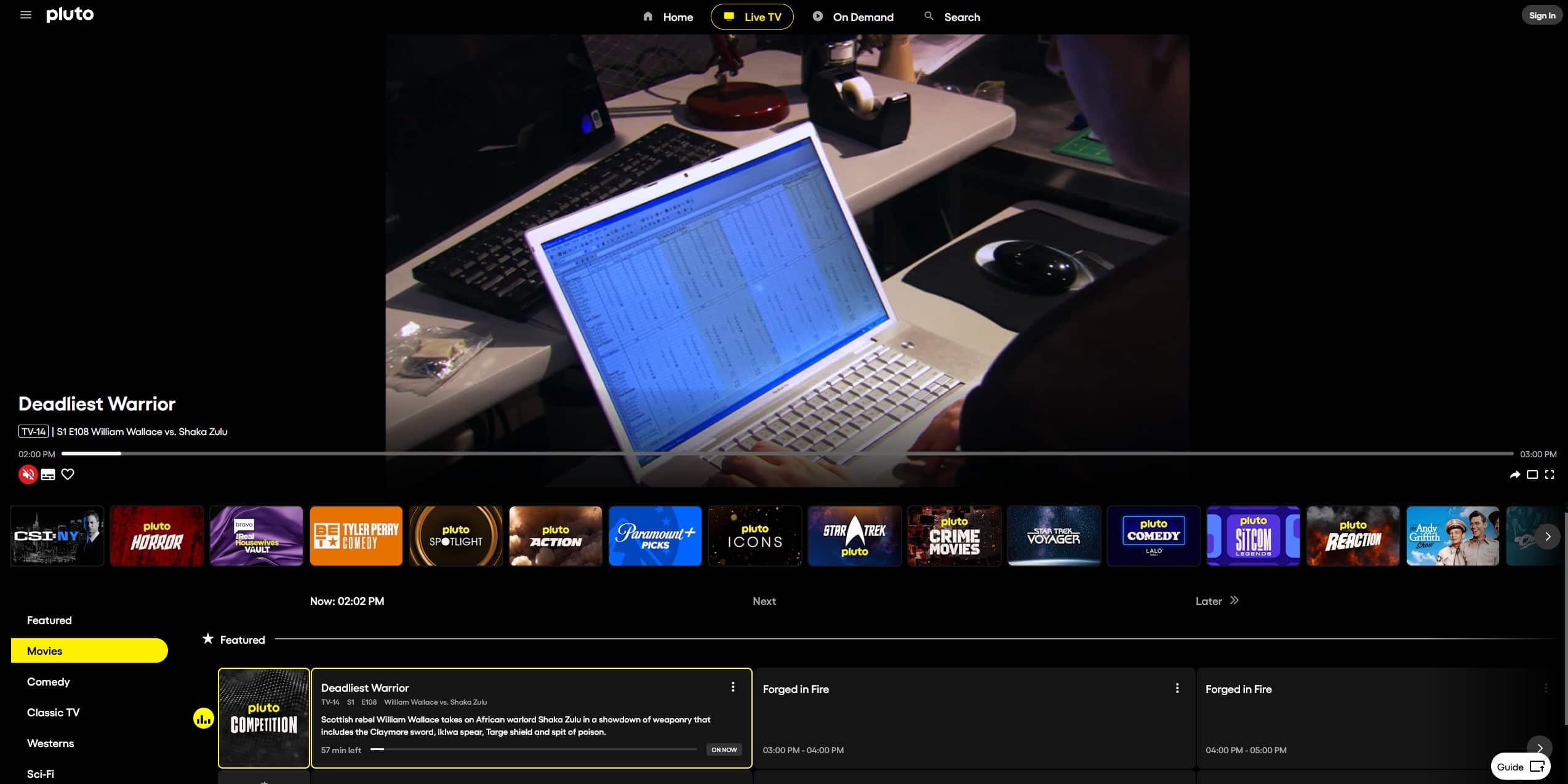Open Pluto Reaction channel

pyautogui.click(x=1353, y=536)
